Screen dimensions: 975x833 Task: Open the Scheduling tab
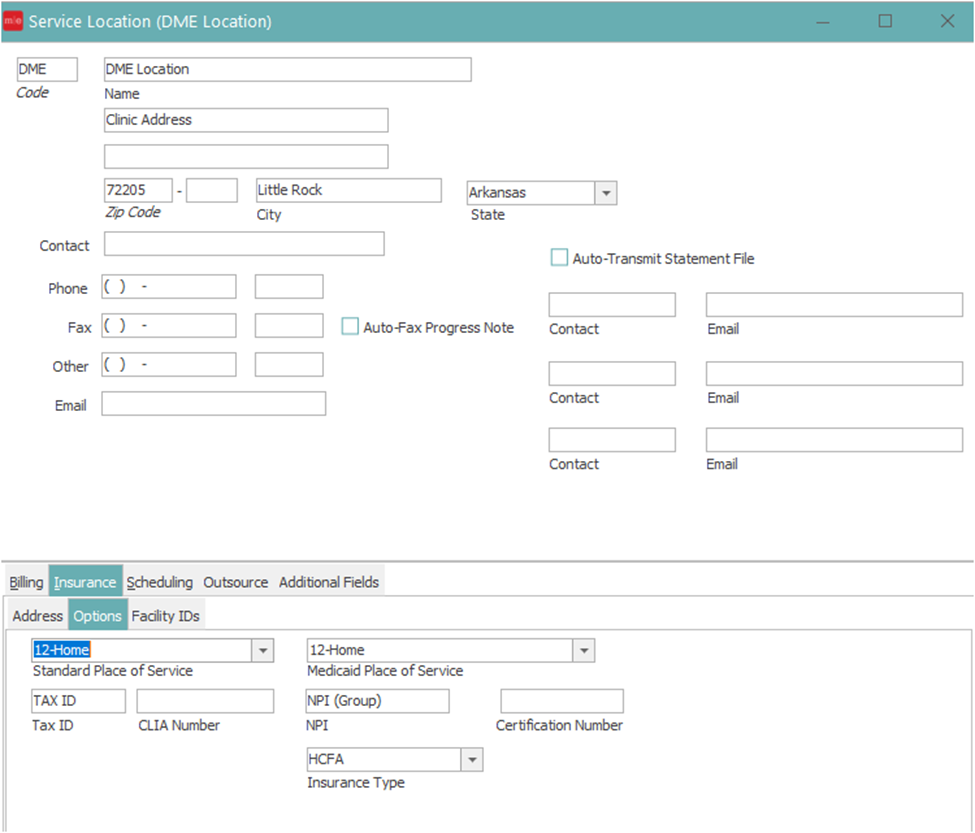[160, 582]
